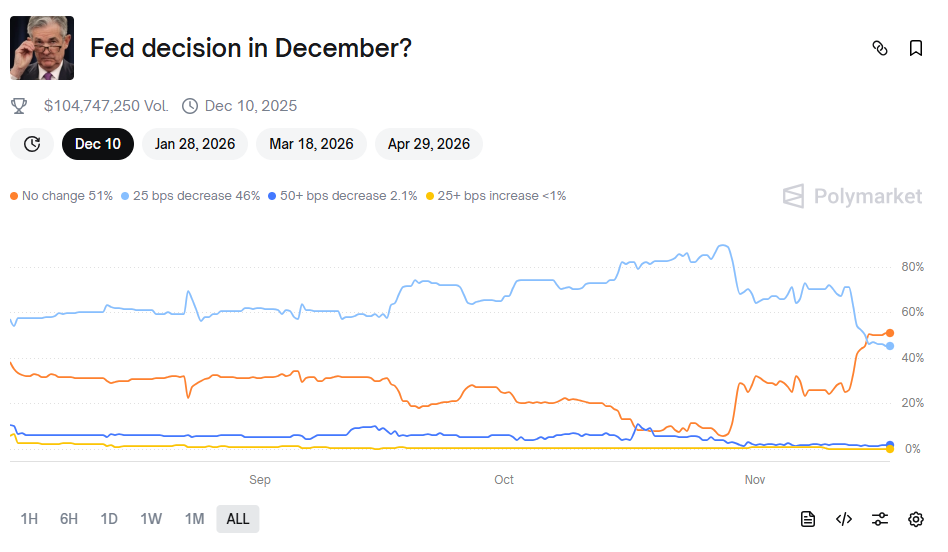Open chart filter sliders icon

(880, 519)
